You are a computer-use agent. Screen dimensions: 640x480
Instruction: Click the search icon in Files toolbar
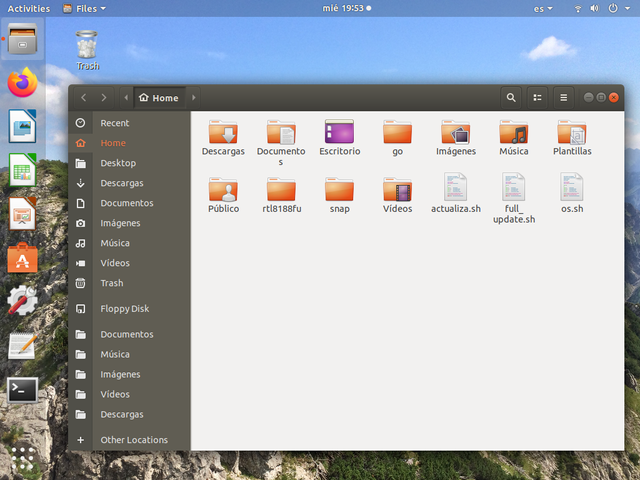(511, 98)
